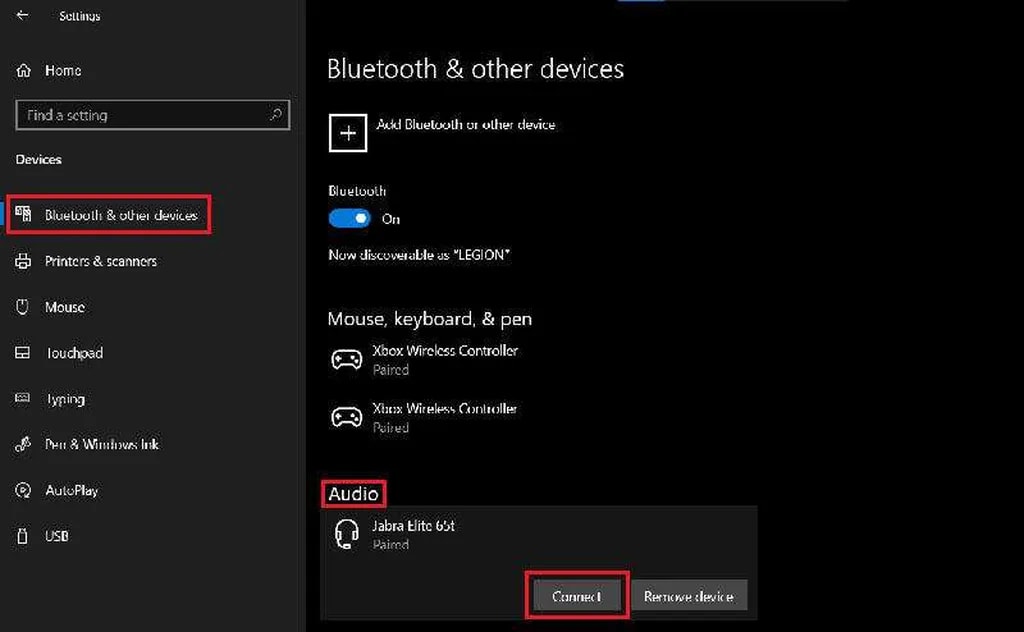
Task: Select Bluetooth & other devices sidebar item
Action: click(x=120, y=215)
